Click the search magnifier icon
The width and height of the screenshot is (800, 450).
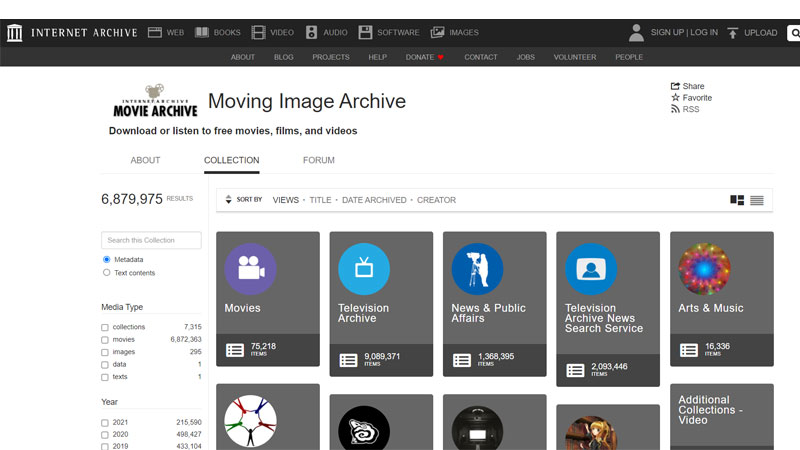click(794, 33)
